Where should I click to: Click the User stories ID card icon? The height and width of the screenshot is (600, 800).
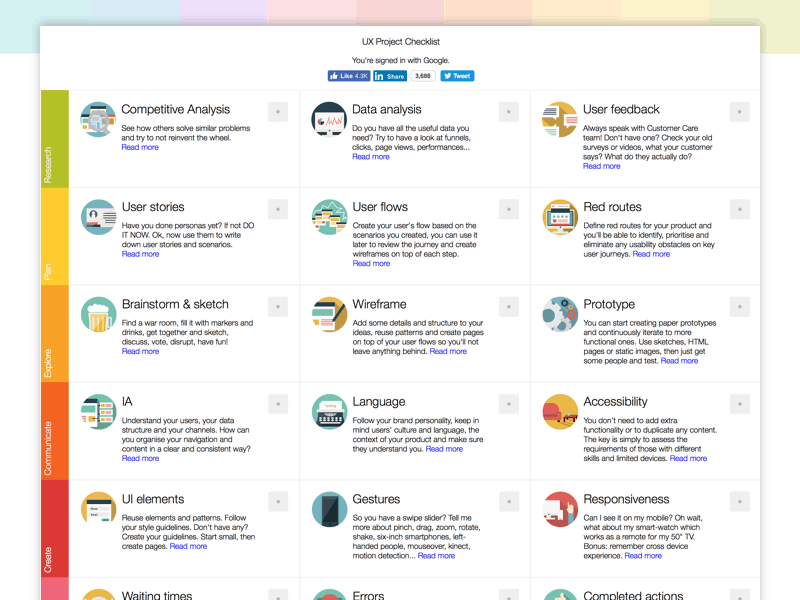[x=98, y=217]
